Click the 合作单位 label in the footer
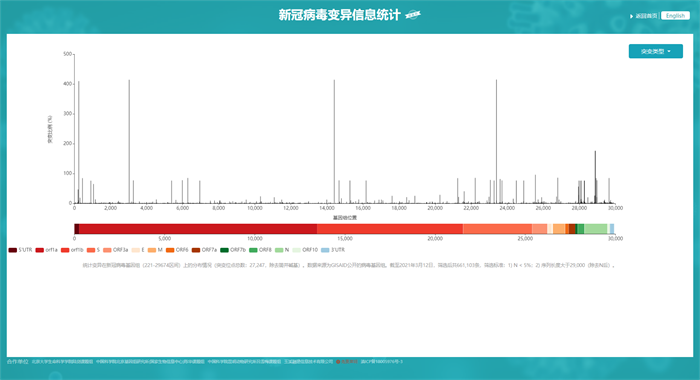This screenshot has width=700, height=380. 17,362
